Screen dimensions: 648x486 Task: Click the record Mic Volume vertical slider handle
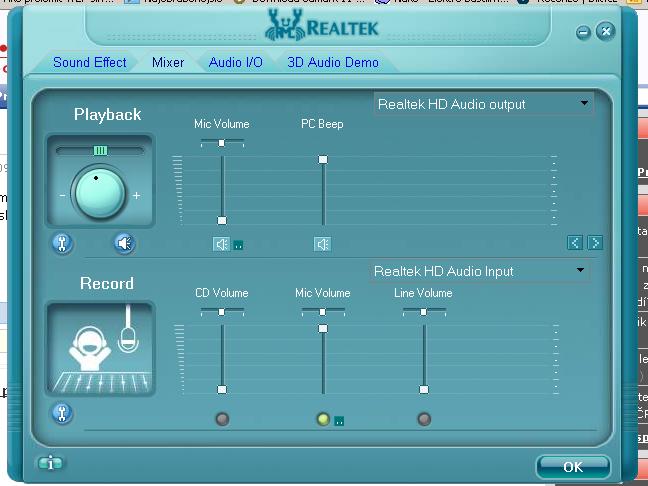(323, 329)
